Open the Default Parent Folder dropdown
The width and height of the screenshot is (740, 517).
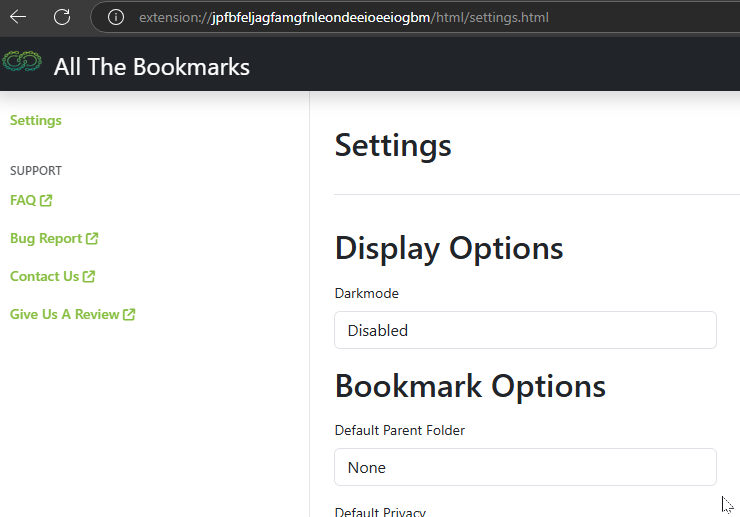pyautogui.click(x=525, y=467)
